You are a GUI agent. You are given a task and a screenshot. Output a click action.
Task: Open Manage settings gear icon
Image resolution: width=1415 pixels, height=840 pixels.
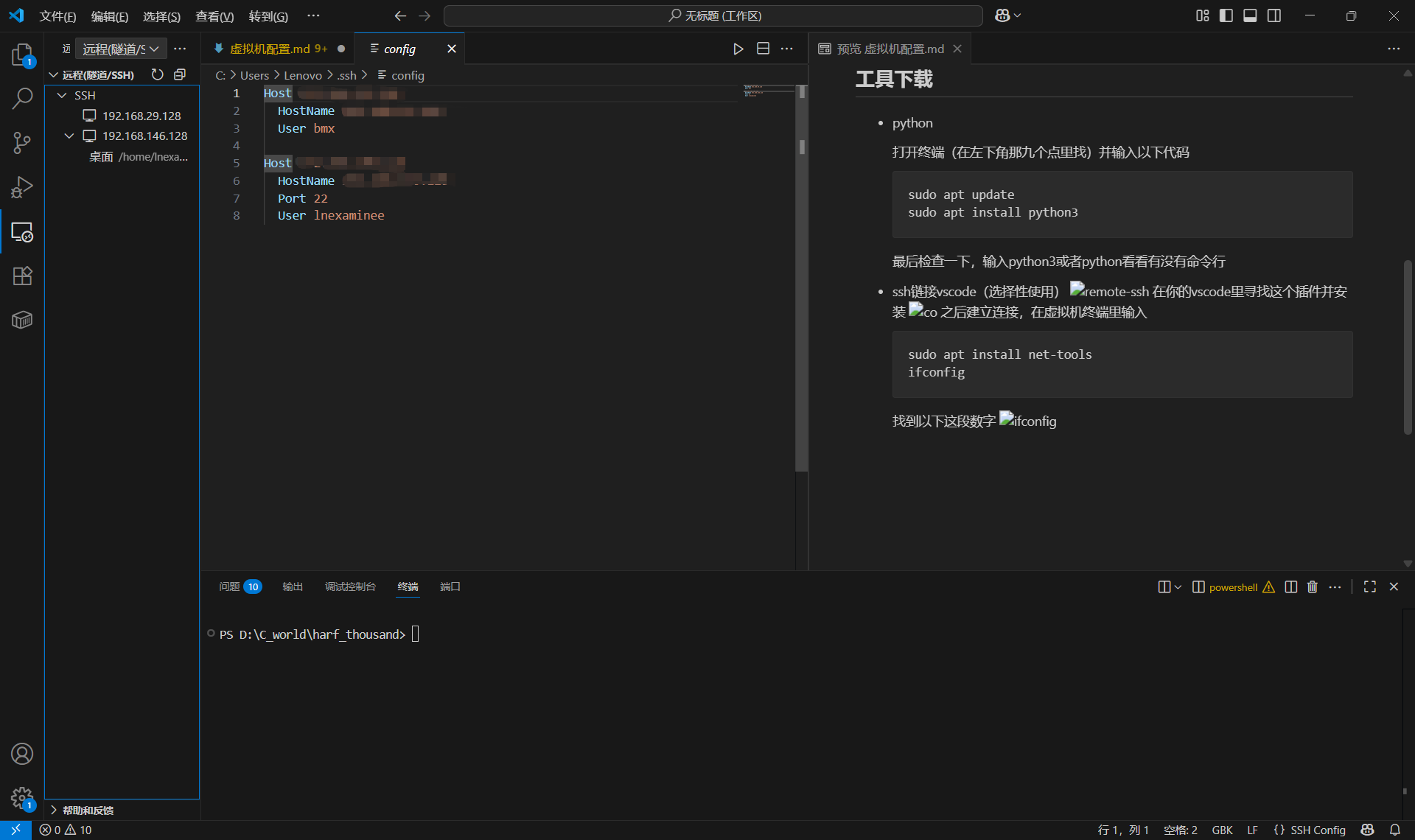(x=22, y=797)
